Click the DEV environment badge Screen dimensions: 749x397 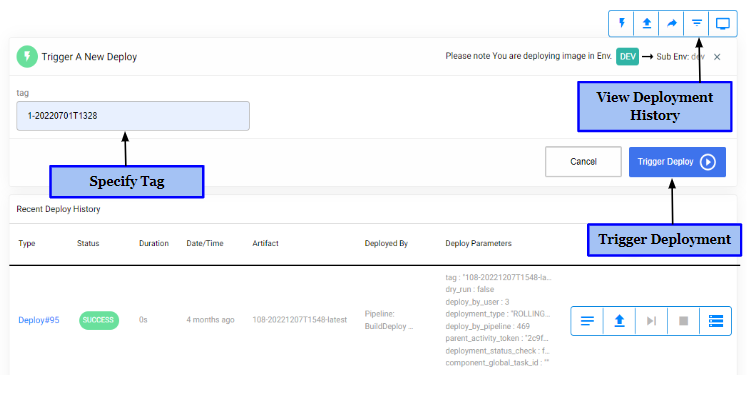(x=627, y=57)
